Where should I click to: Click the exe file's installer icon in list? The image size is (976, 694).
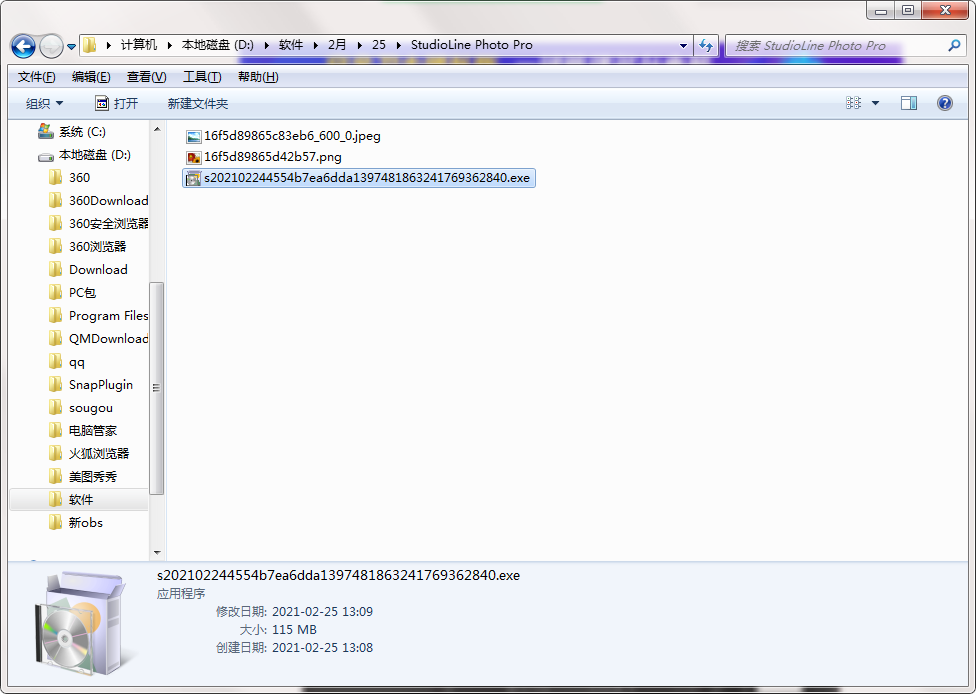click(x=194, y=179)
